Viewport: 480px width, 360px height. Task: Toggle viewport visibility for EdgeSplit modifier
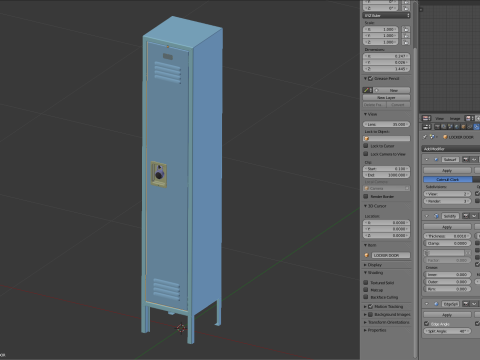(474, 304)
